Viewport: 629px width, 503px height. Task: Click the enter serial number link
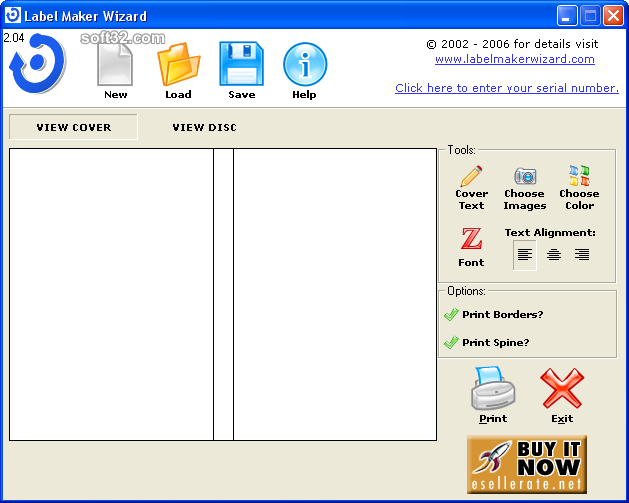tap(507, 88)
